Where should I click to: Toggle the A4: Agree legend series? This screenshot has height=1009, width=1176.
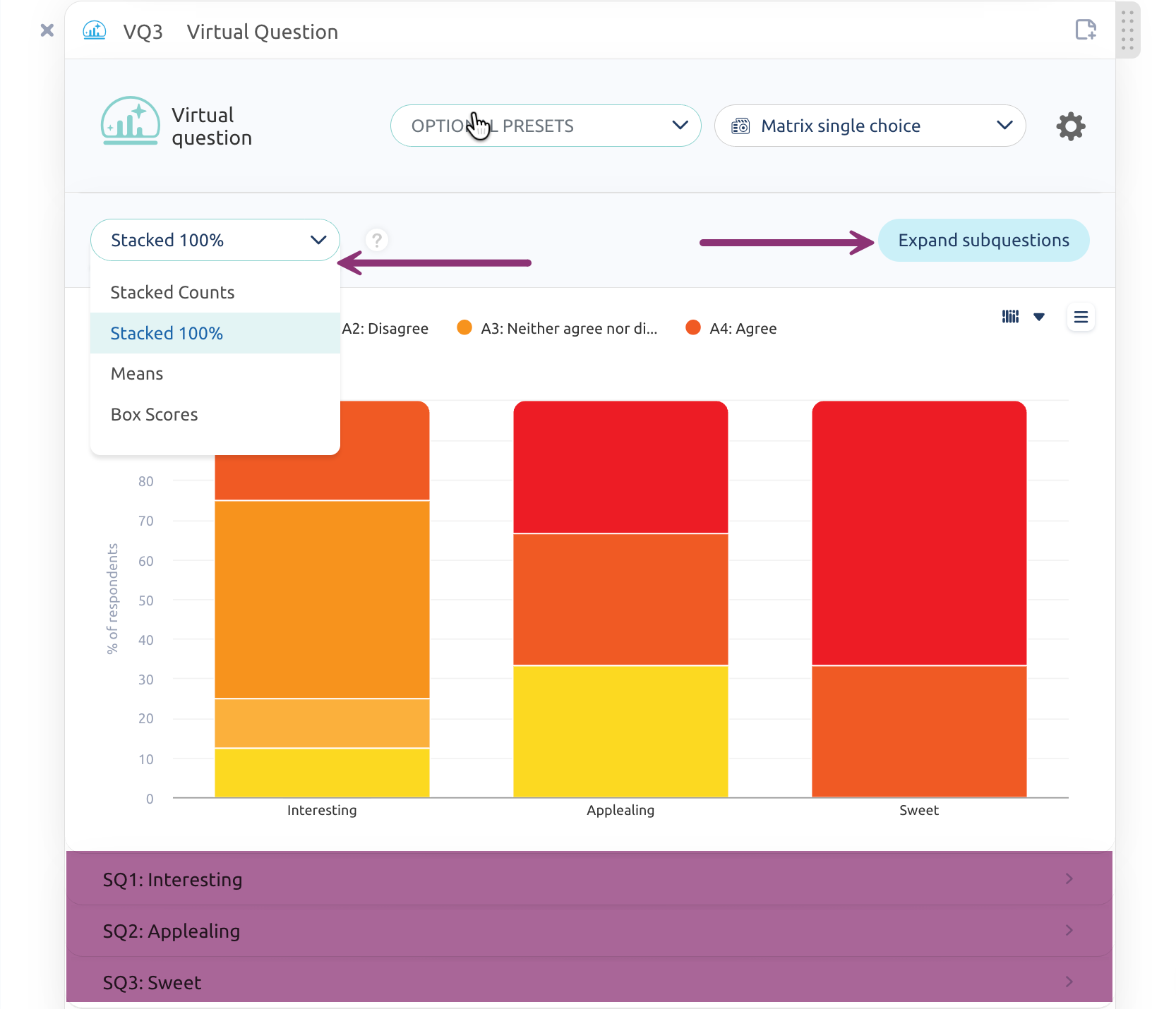[x=731, y=328]
